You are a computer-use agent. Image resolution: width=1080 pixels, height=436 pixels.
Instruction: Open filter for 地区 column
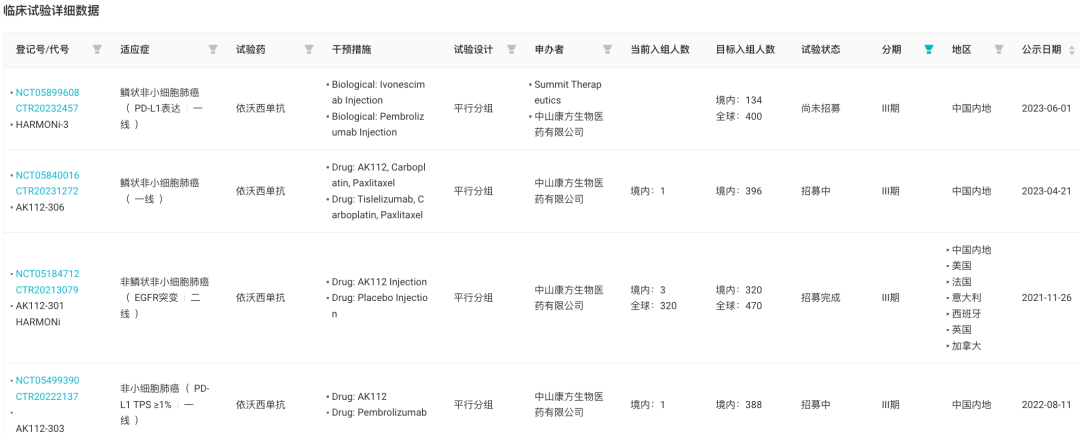click(997, 49)
